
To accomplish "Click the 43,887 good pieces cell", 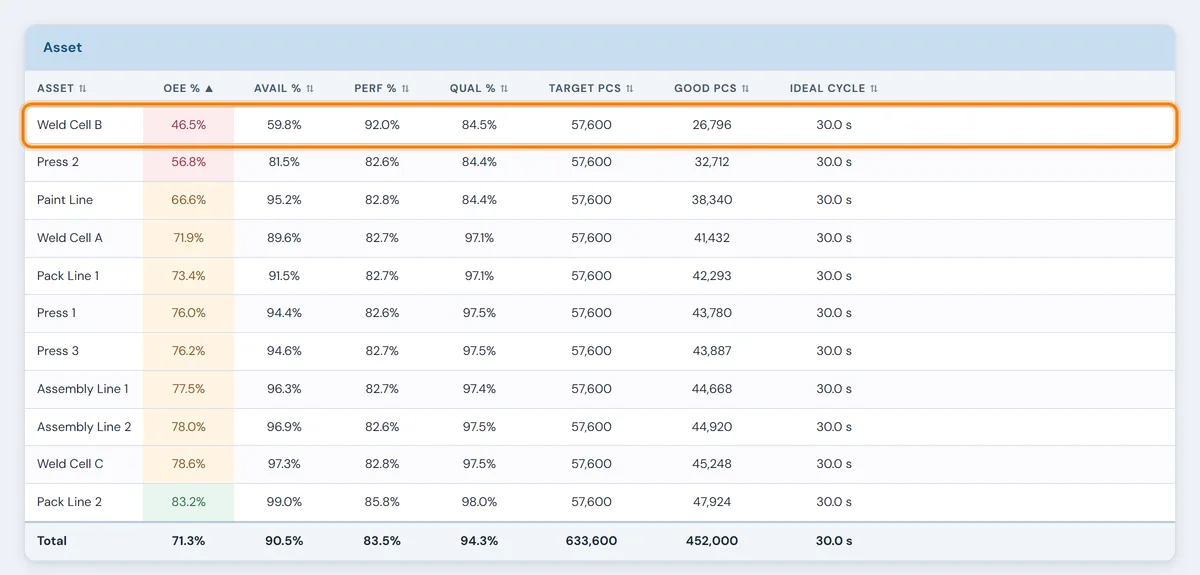I will coord(712,351).
